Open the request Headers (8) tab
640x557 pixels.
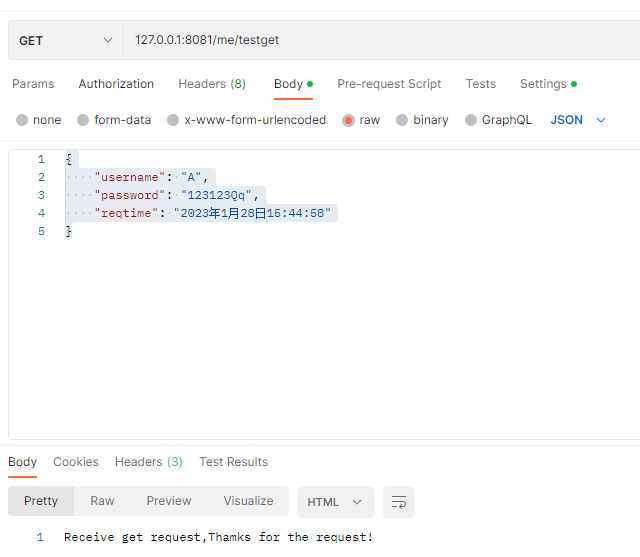[x=212, y=84]
